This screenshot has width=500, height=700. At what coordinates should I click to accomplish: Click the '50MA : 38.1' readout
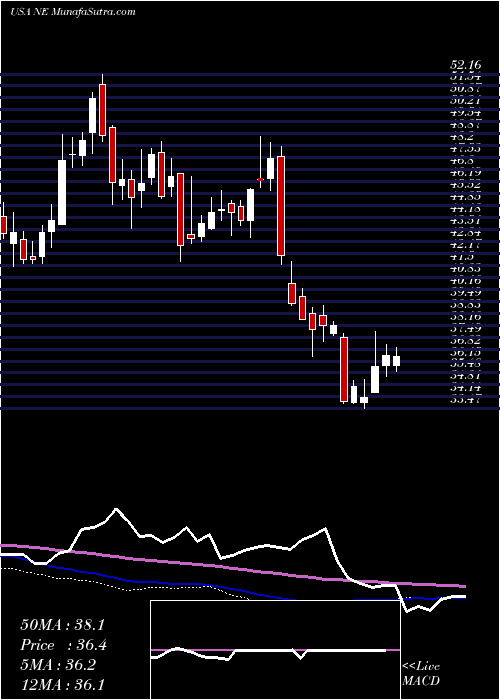pyautogui.click(x=62, y=625)
